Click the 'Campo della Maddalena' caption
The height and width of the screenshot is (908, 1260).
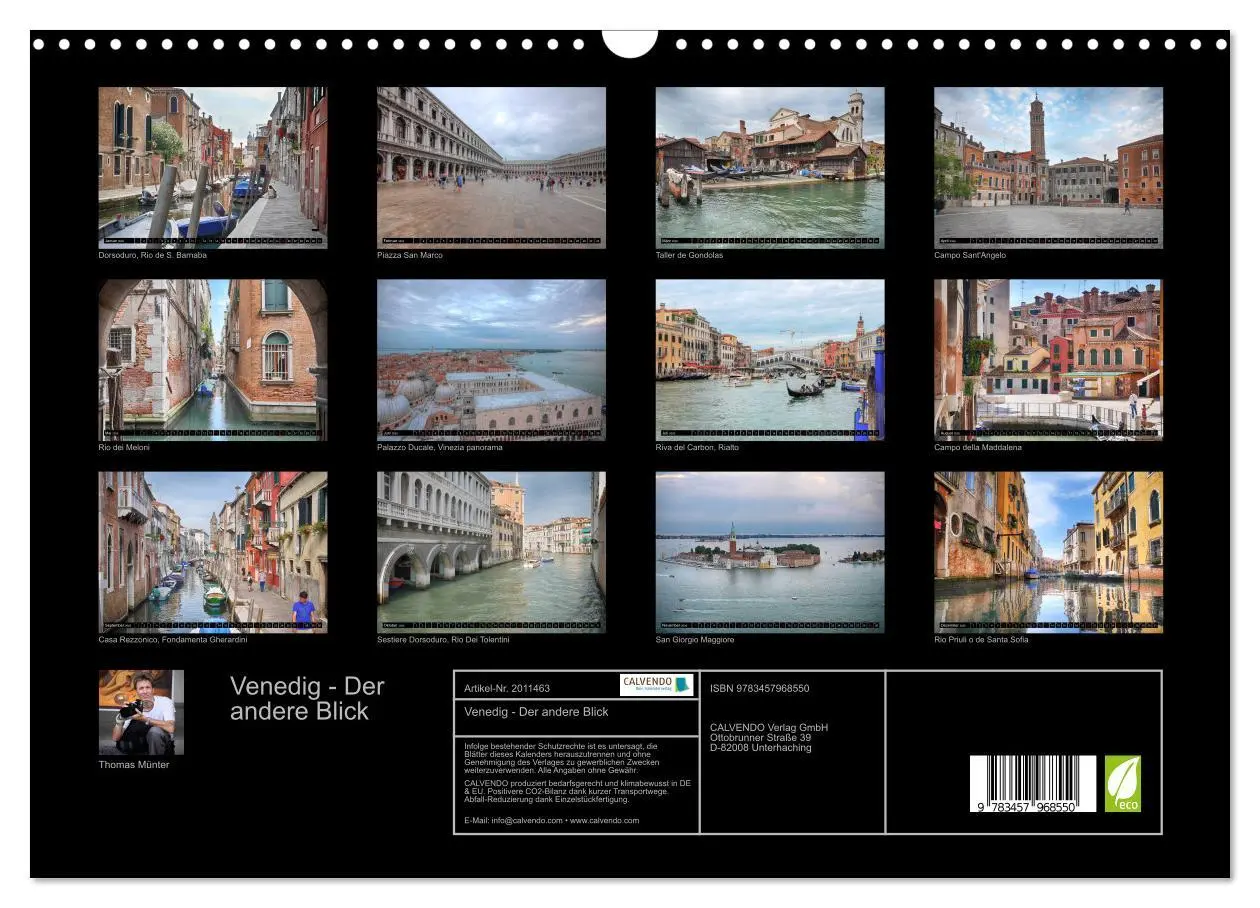(x=978, y=447)
